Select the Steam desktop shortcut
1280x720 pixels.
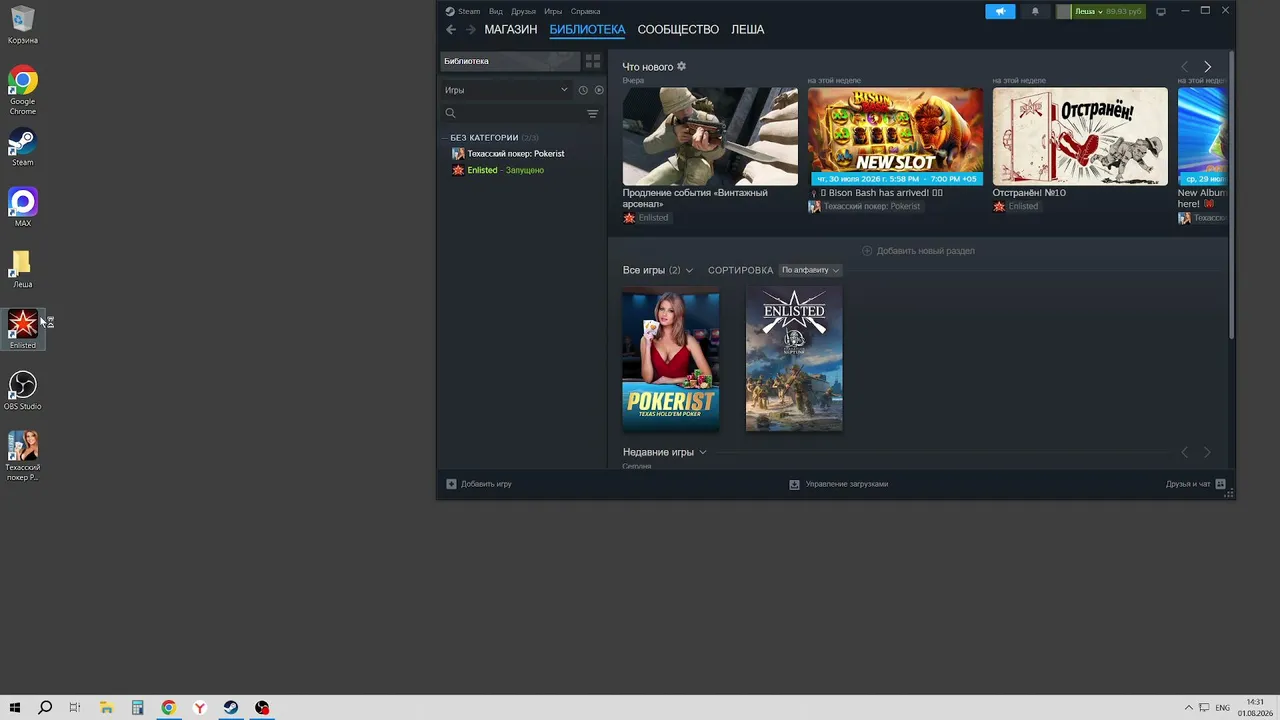(x=23, y=147)
